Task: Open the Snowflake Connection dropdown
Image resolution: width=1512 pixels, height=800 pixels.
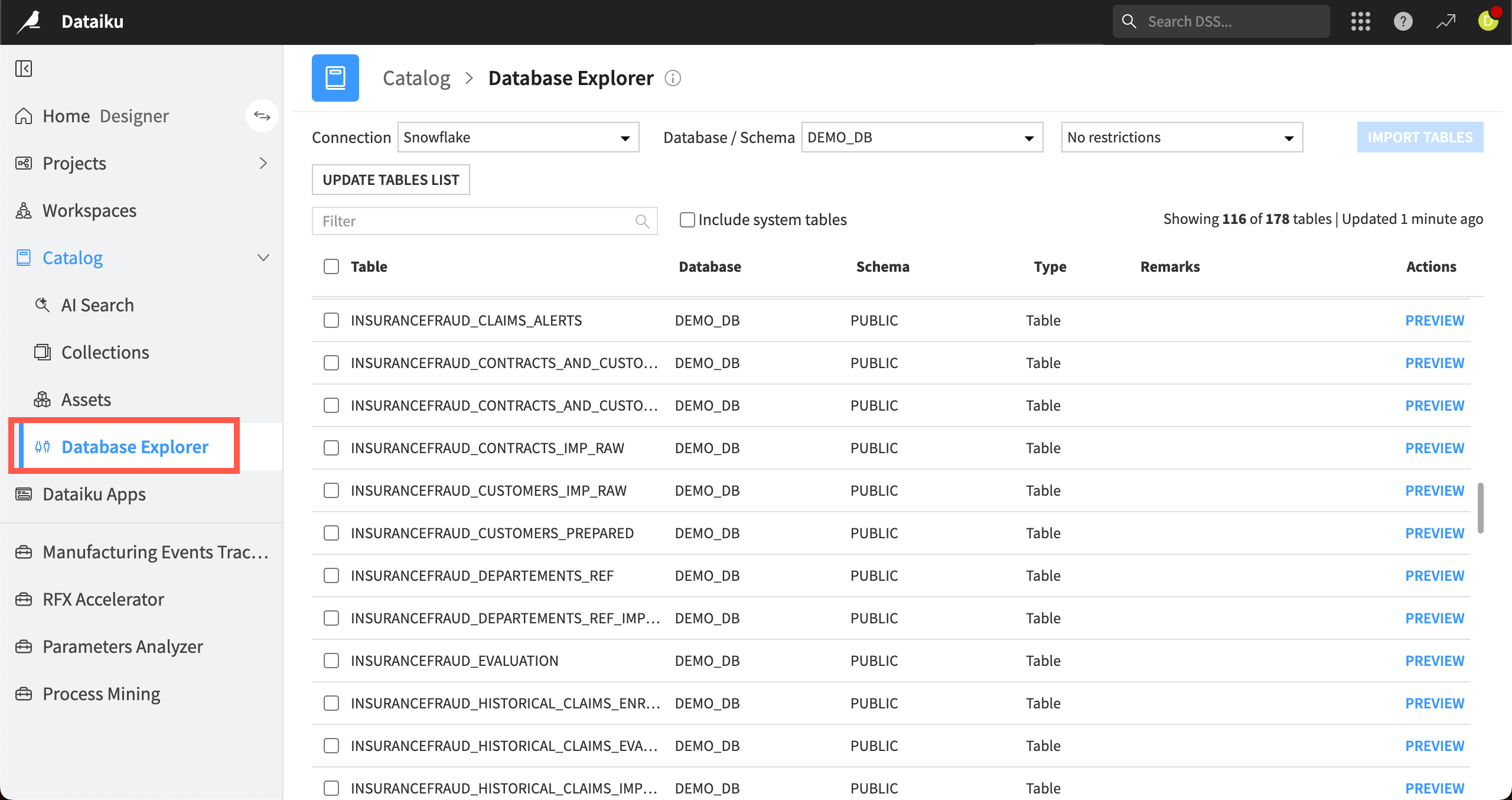Action: tap(518, 137)
